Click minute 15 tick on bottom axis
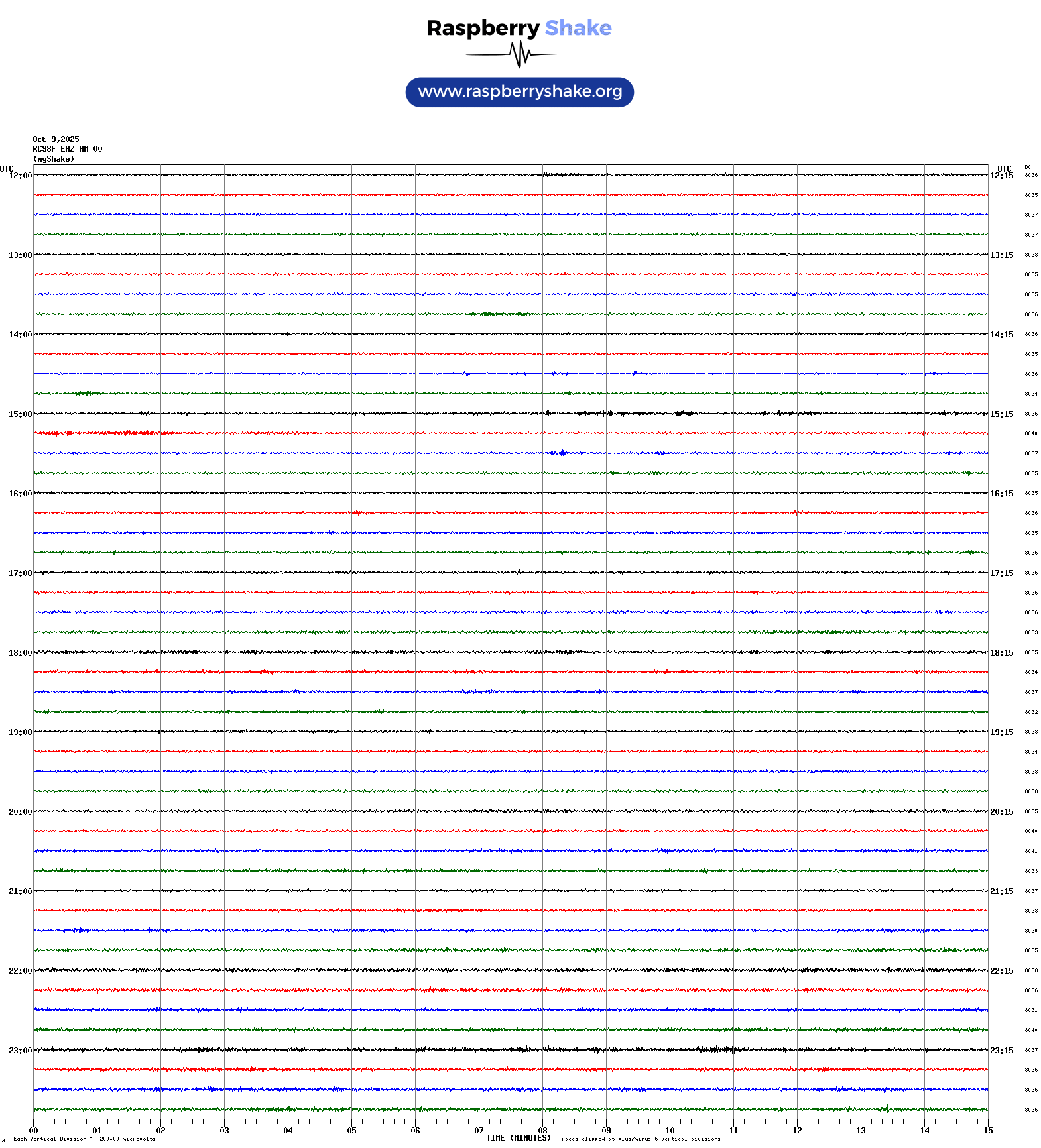Viewport: 1041px width, 1148px height. [x=988, y=1131]
